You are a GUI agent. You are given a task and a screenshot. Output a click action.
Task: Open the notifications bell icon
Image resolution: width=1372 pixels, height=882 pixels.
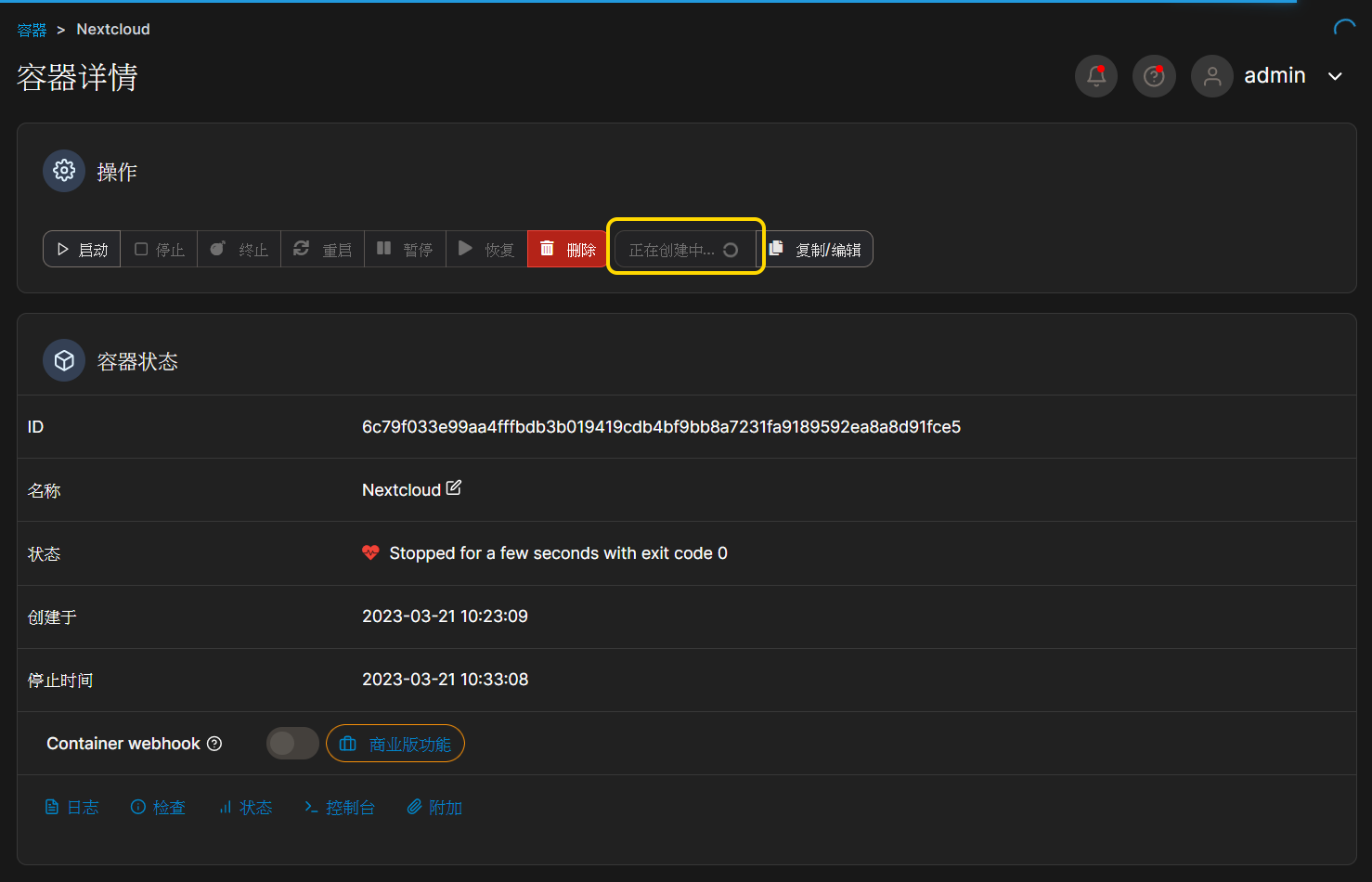pyautogui.click(x=1096, y=76)
